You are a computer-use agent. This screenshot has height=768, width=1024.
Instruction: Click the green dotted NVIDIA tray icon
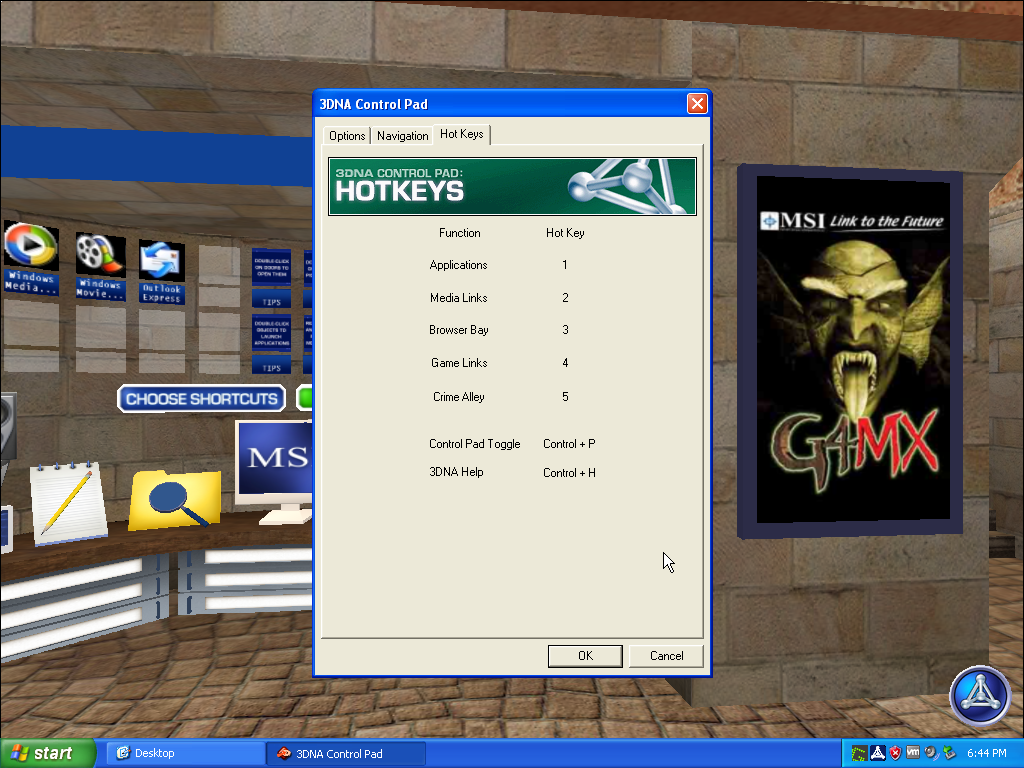tap(859, 753)
